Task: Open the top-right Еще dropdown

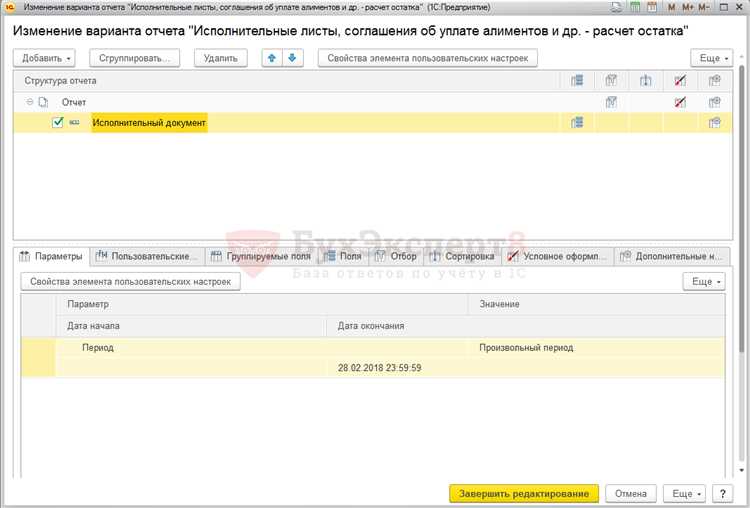Action: pos(709,58)
